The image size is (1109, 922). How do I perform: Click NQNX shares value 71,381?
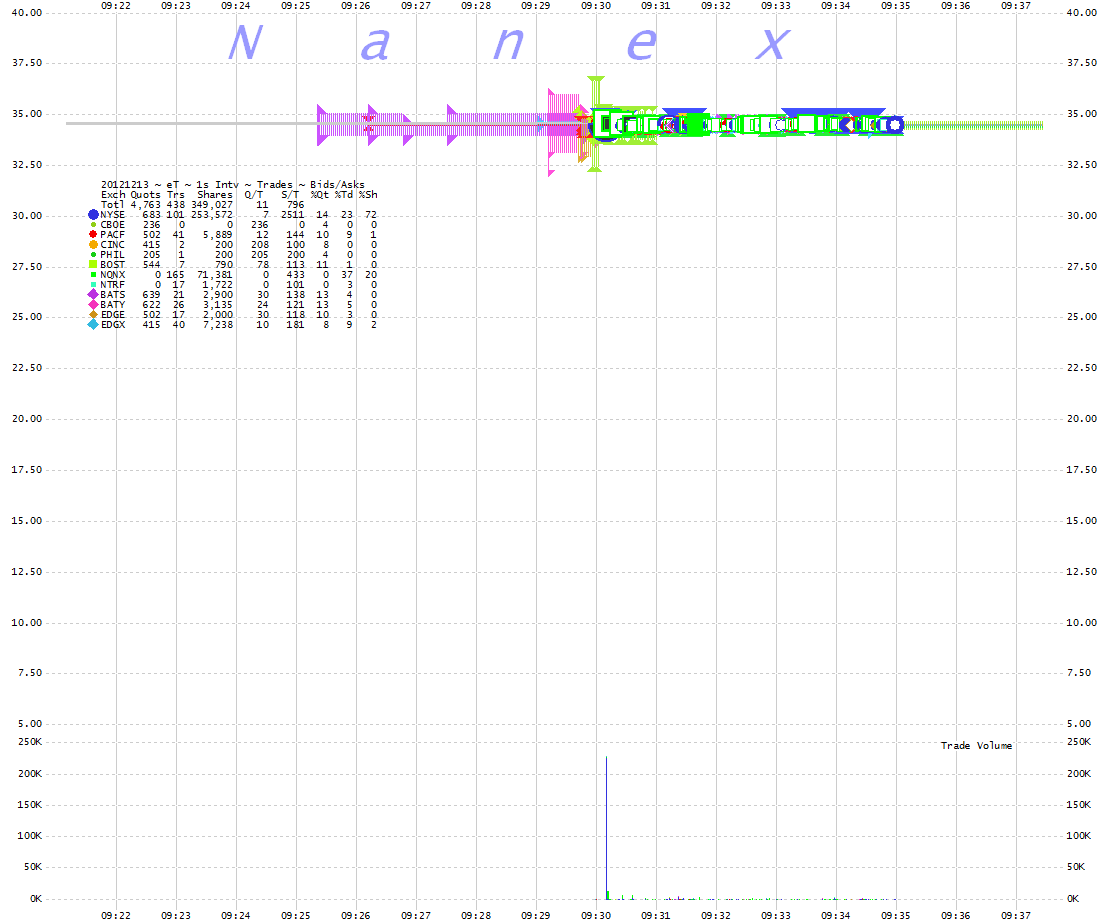click(215, 275)
